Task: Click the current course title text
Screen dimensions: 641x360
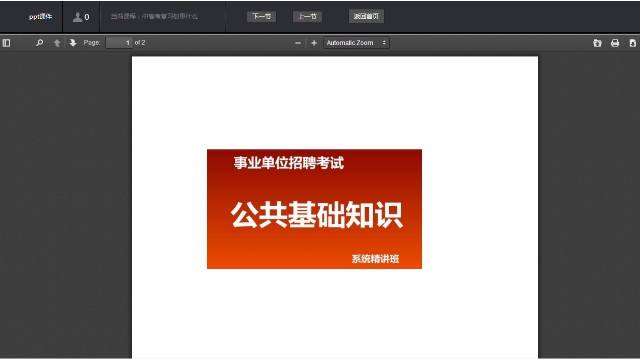Action: pyautogui.click(x=154, y=16)
